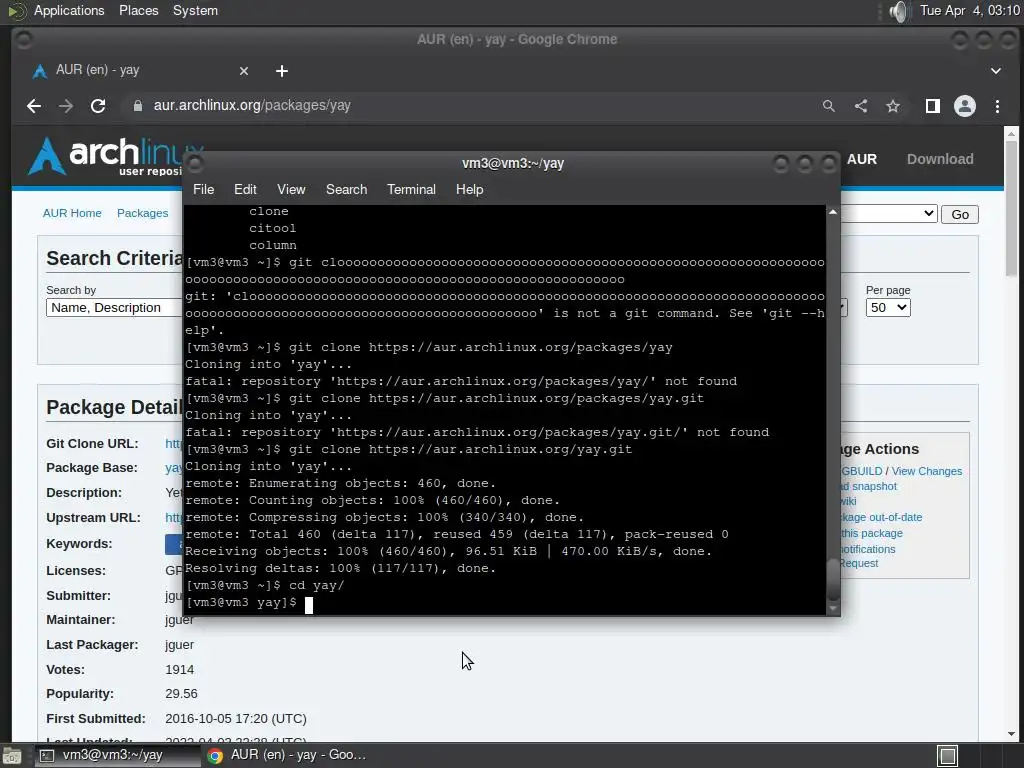This screenshot has width=1024, height=768.
Task: Click terminal line 'cd yay/'
Action: (264, 586)
